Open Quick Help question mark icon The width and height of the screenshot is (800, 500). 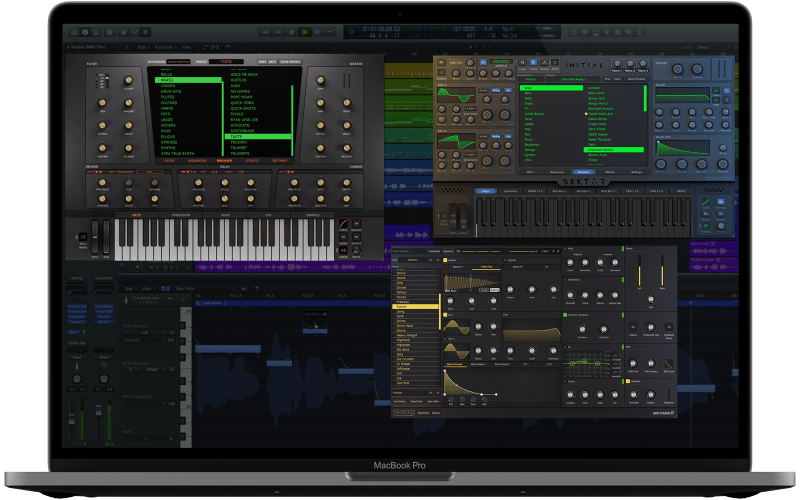(x=109, y=32)
